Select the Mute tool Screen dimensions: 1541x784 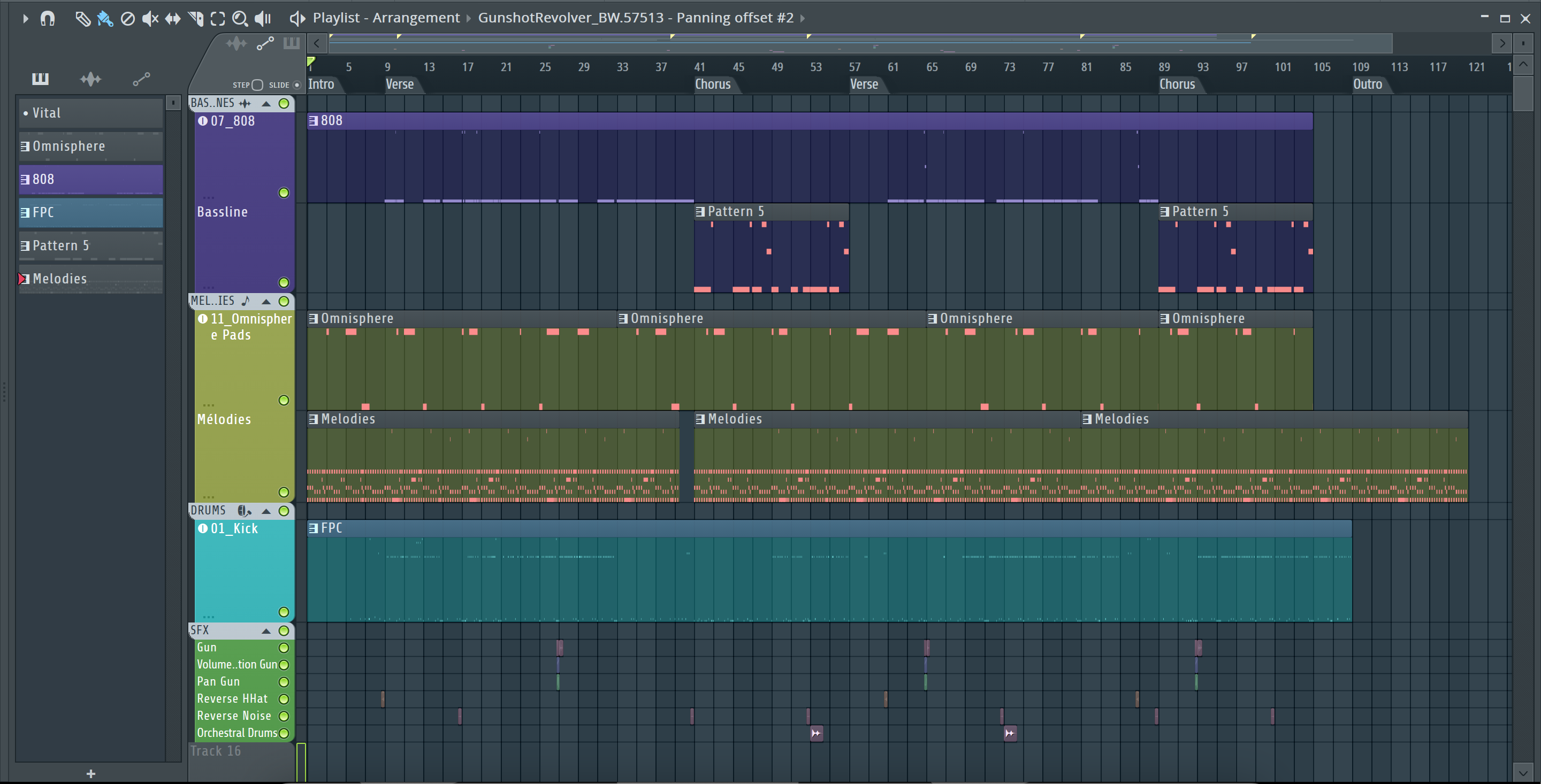(150, 19)
